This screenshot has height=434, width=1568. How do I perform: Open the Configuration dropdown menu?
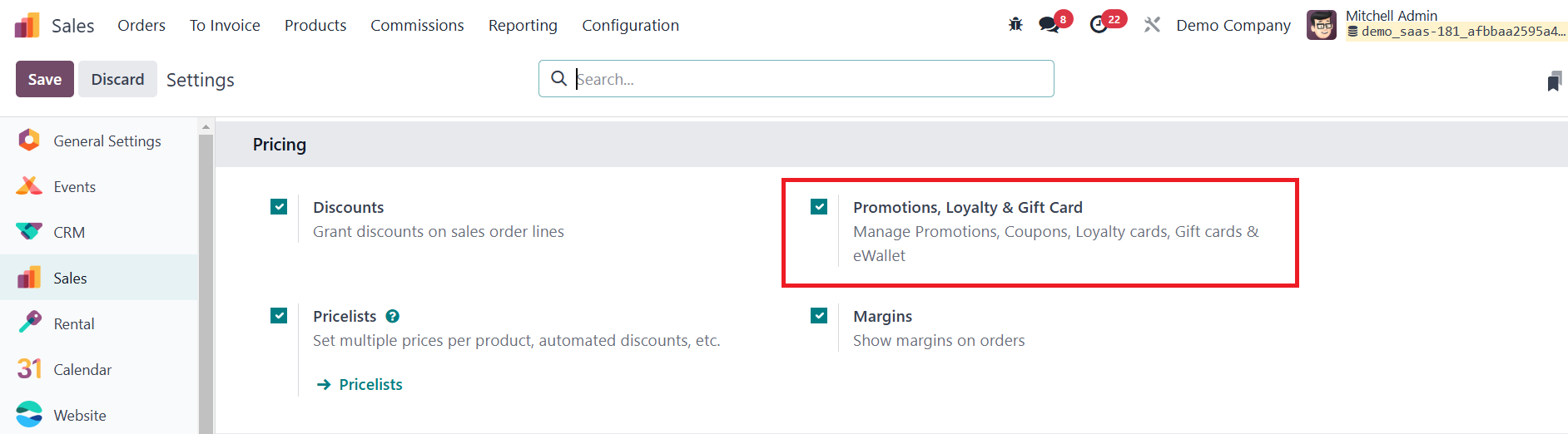click(630, 25)
